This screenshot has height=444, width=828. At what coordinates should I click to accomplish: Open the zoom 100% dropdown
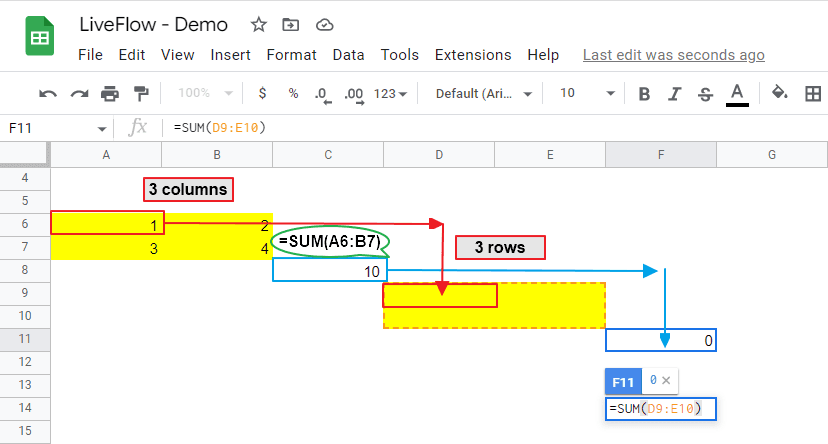pyautogui.click(x=205, y=93)
